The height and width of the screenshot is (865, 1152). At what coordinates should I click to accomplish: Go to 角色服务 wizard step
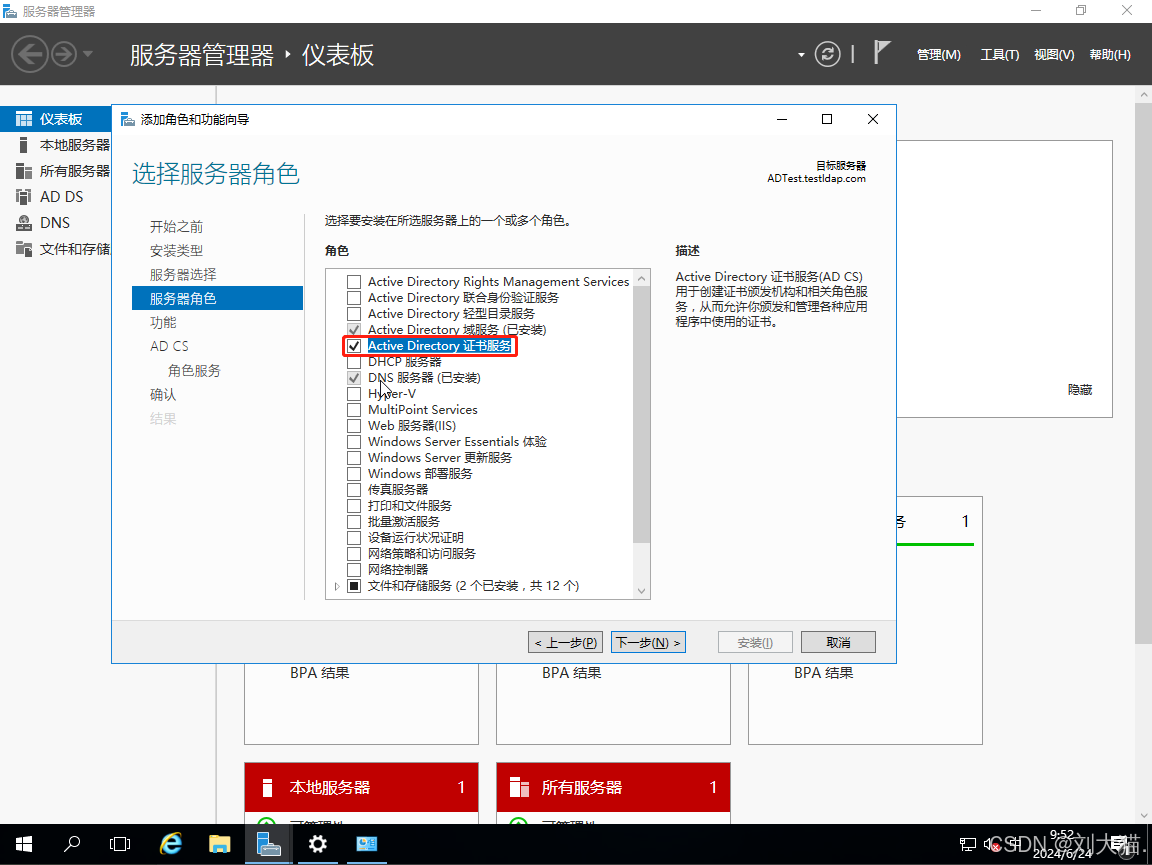coord(194,370)
